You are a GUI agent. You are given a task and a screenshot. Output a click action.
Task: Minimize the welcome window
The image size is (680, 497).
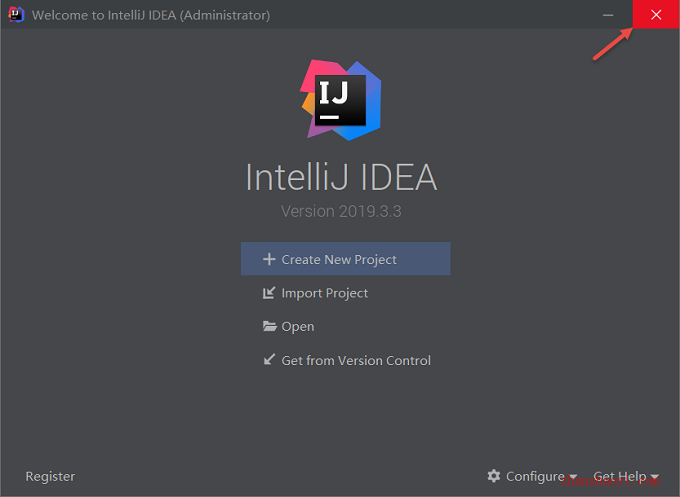click(x=608, y=15)
